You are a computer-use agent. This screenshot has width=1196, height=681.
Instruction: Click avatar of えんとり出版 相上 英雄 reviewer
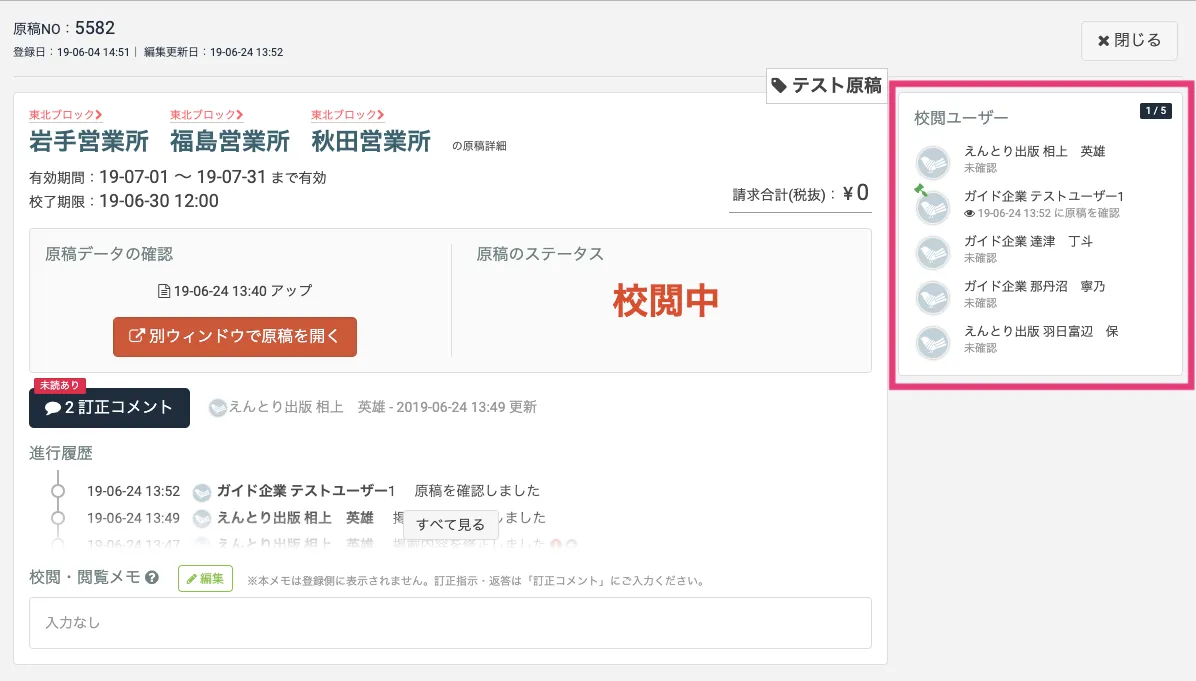coord(933,162)
